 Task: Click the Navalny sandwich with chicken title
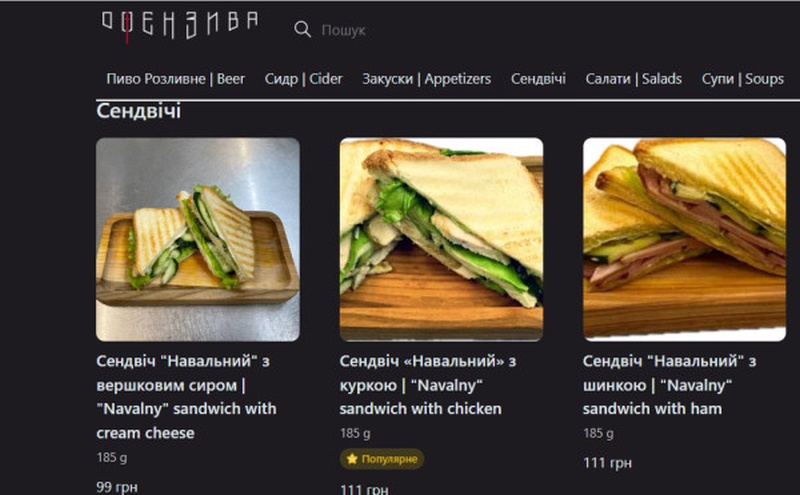tap(428, 385)
